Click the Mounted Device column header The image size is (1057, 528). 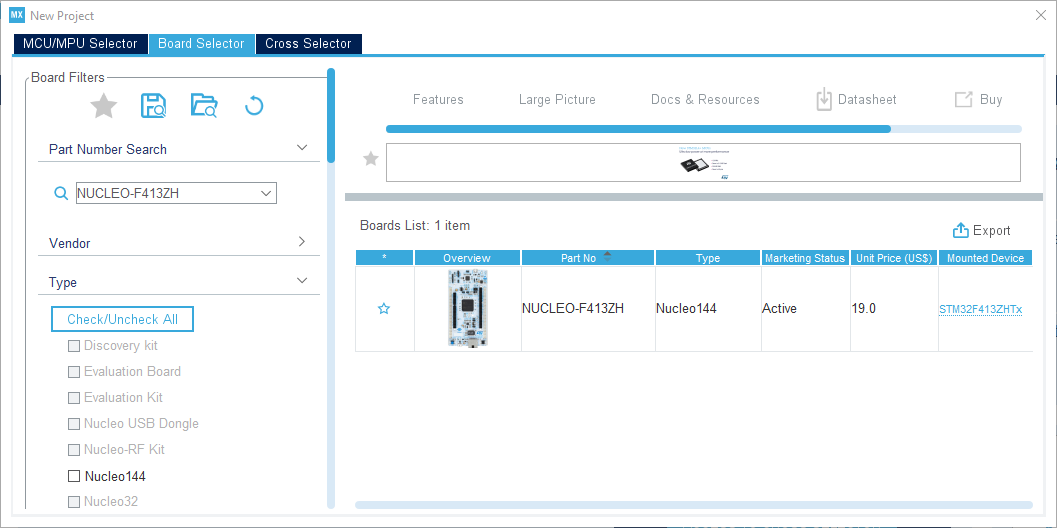985,258
